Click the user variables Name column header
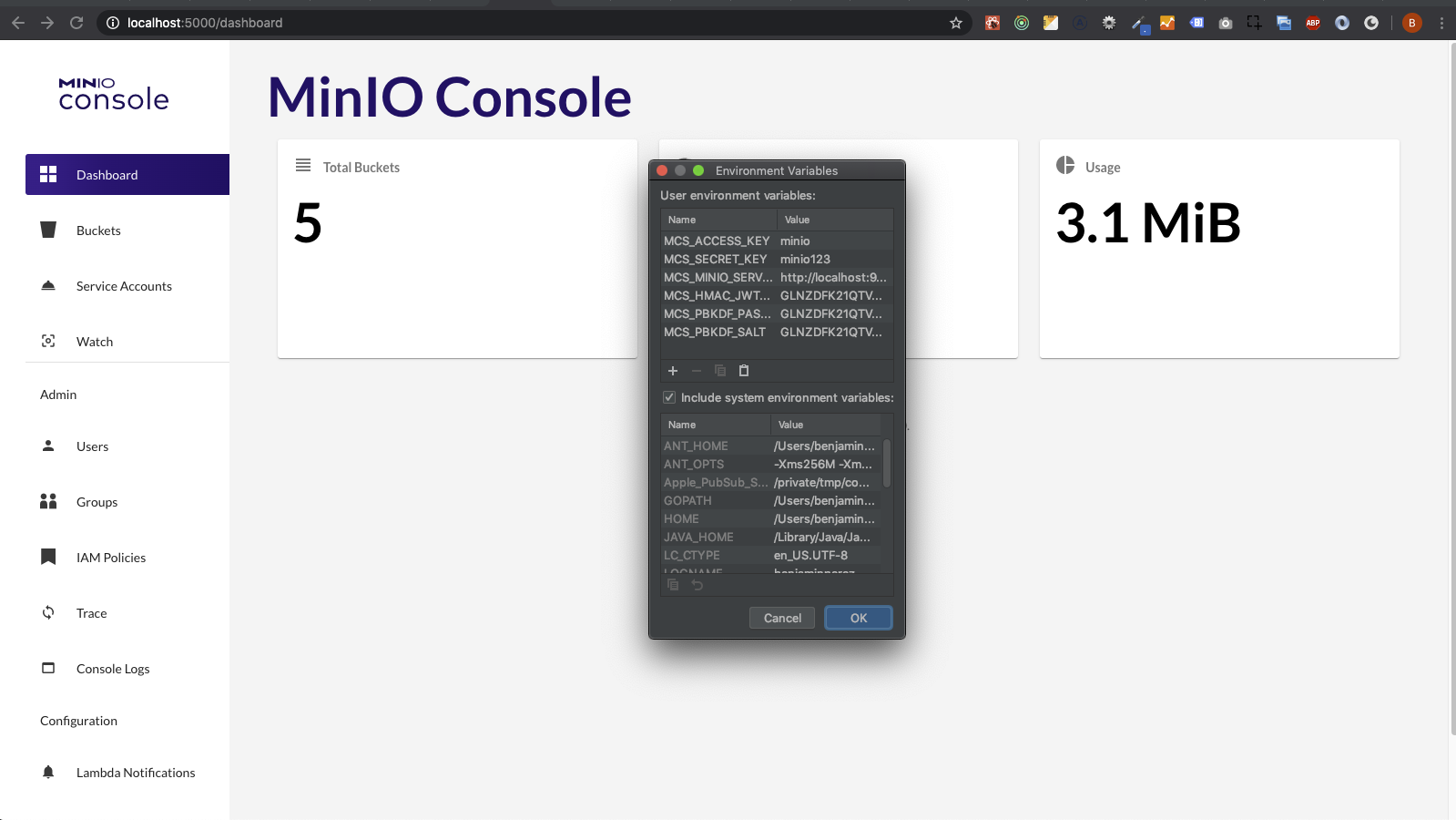 tap(718, 220)
